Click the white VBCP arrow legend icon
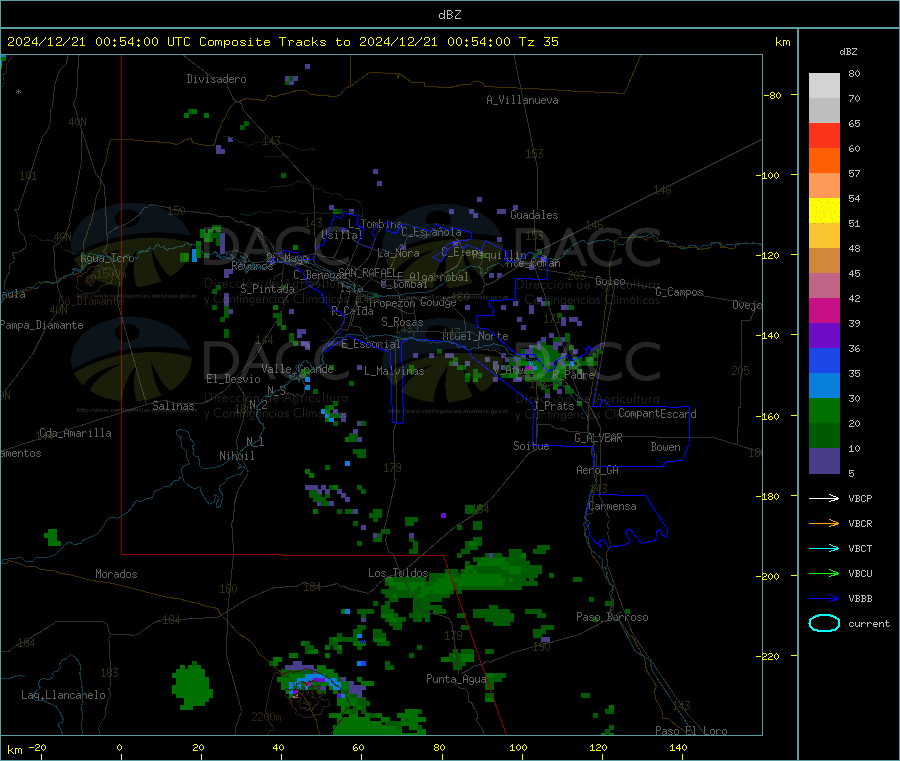900x761 pixels. point(824,498)
